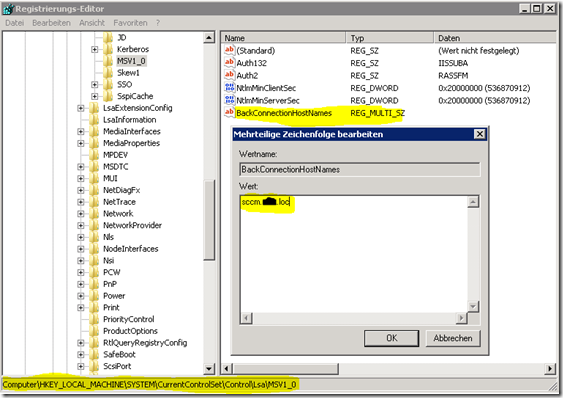Image resolution: width=563 pixels, height=398 pixels.
Task: Sort by the Name column header
Action: 283,38
